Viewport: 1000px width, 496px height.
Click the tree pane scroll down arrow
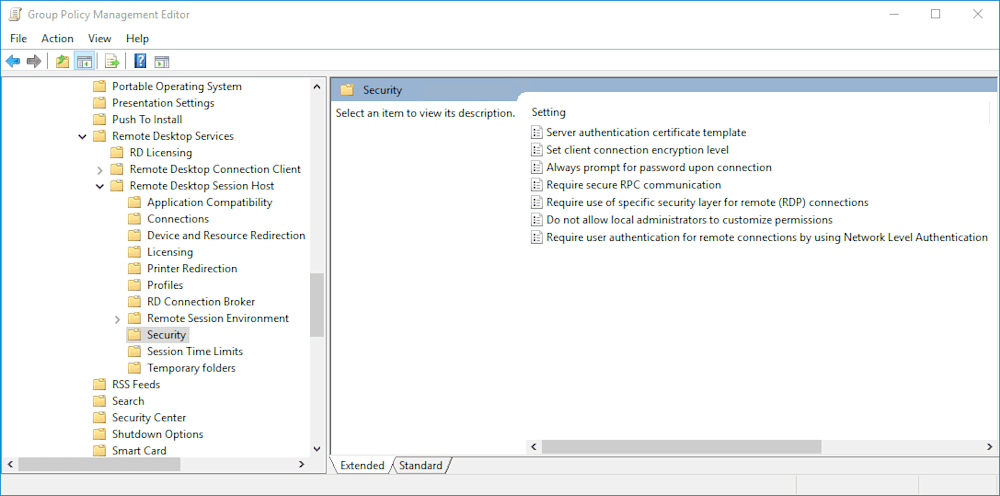(x=317, y=450)
